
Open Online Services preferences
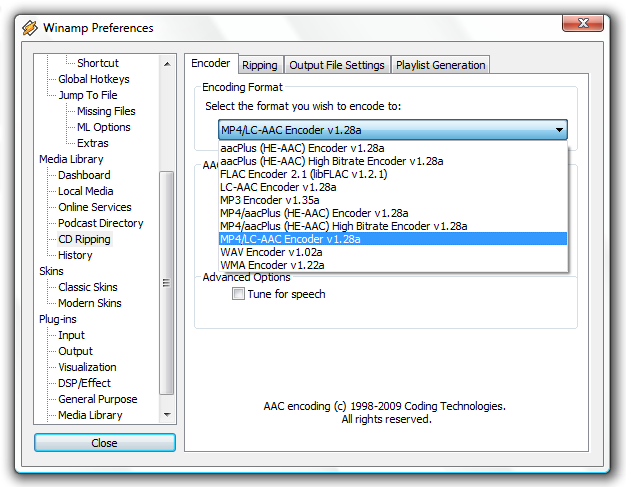point(95,207)
